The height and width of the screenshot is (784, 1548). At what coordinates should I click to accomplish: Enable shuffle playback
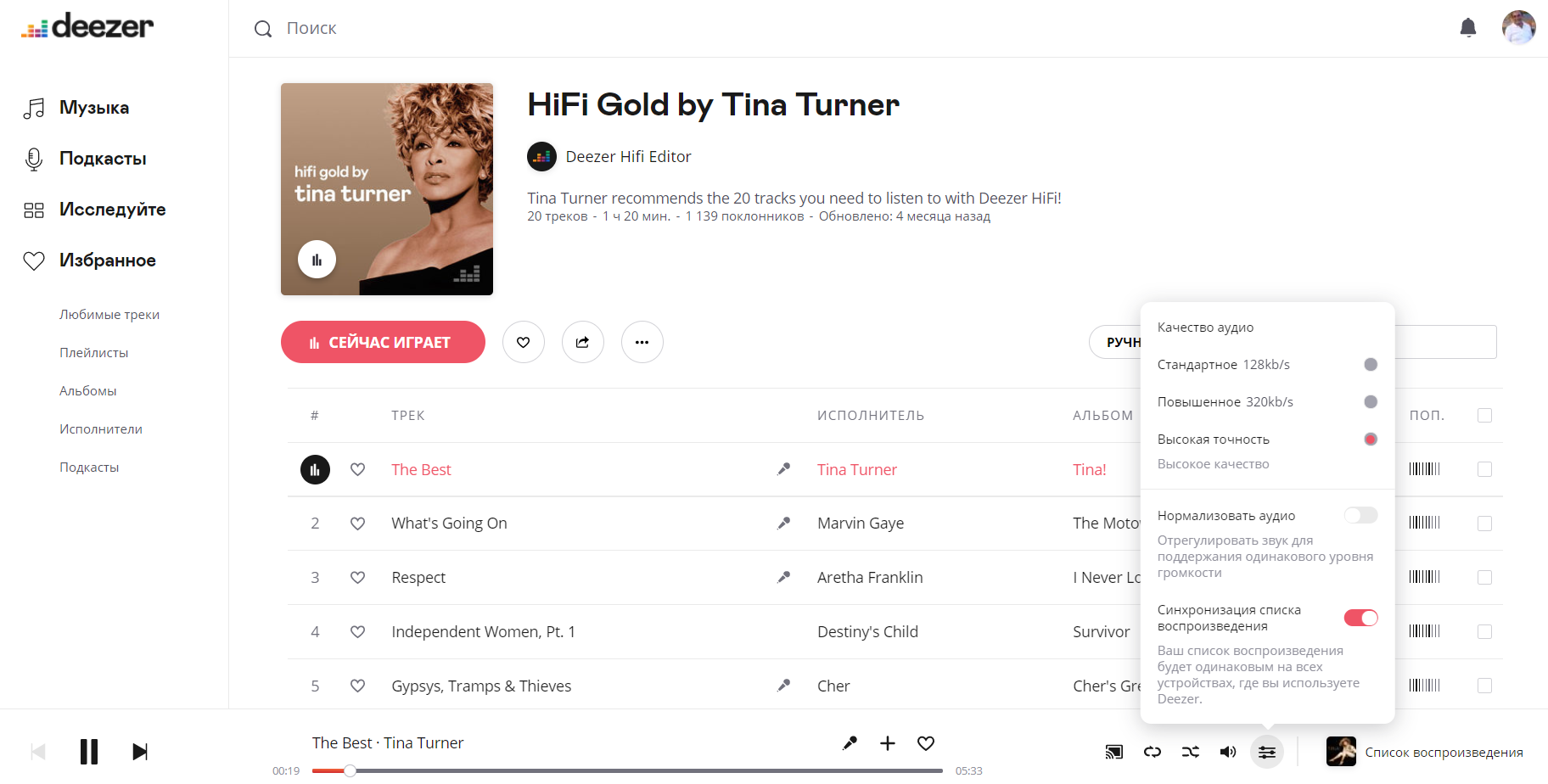(x=1190, y=752)
